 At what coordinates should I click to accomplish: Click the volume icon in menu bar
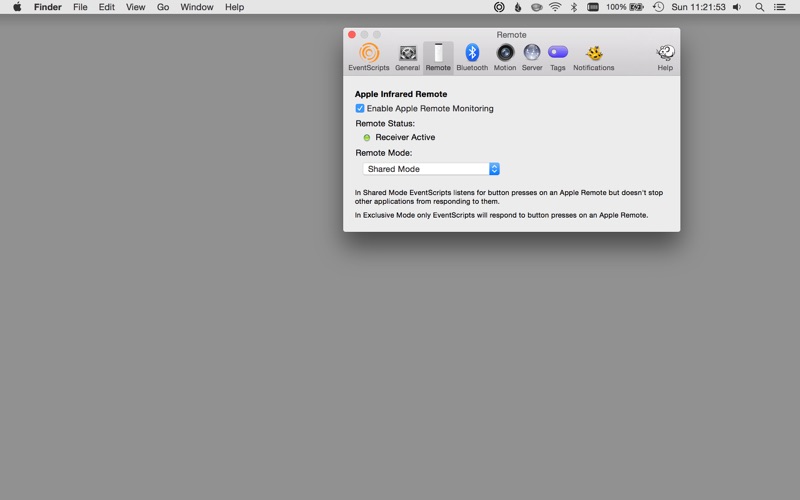737,7
